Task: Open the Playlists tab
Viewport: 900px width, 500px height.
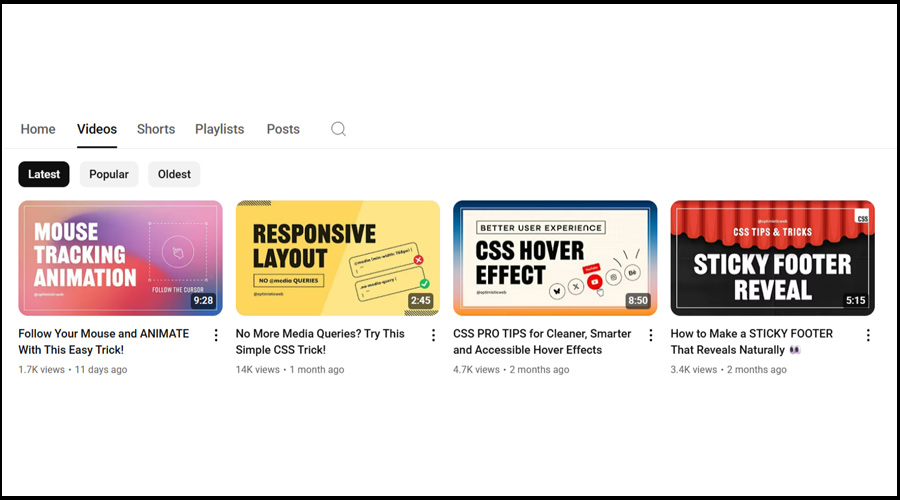Action: [220, 129]
